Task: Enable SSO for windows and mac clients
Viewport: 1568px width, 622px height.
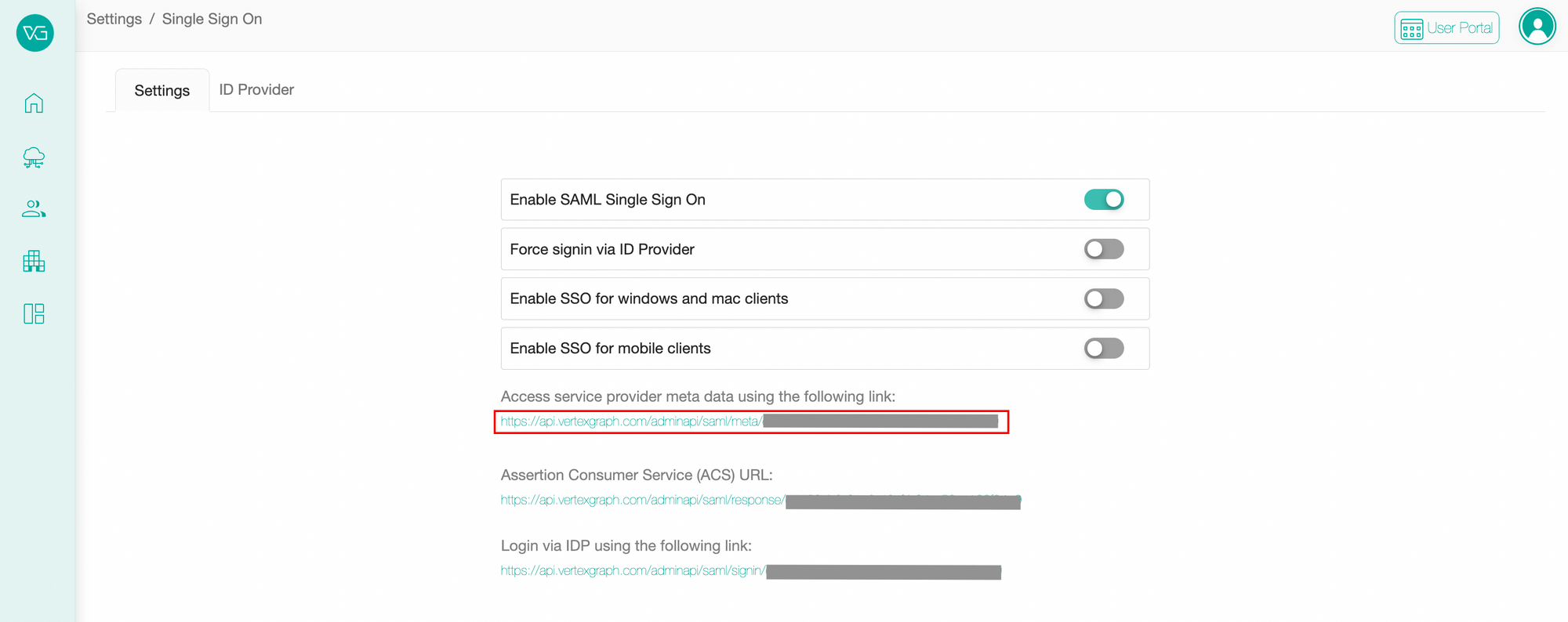Action: coord(1104,298)
